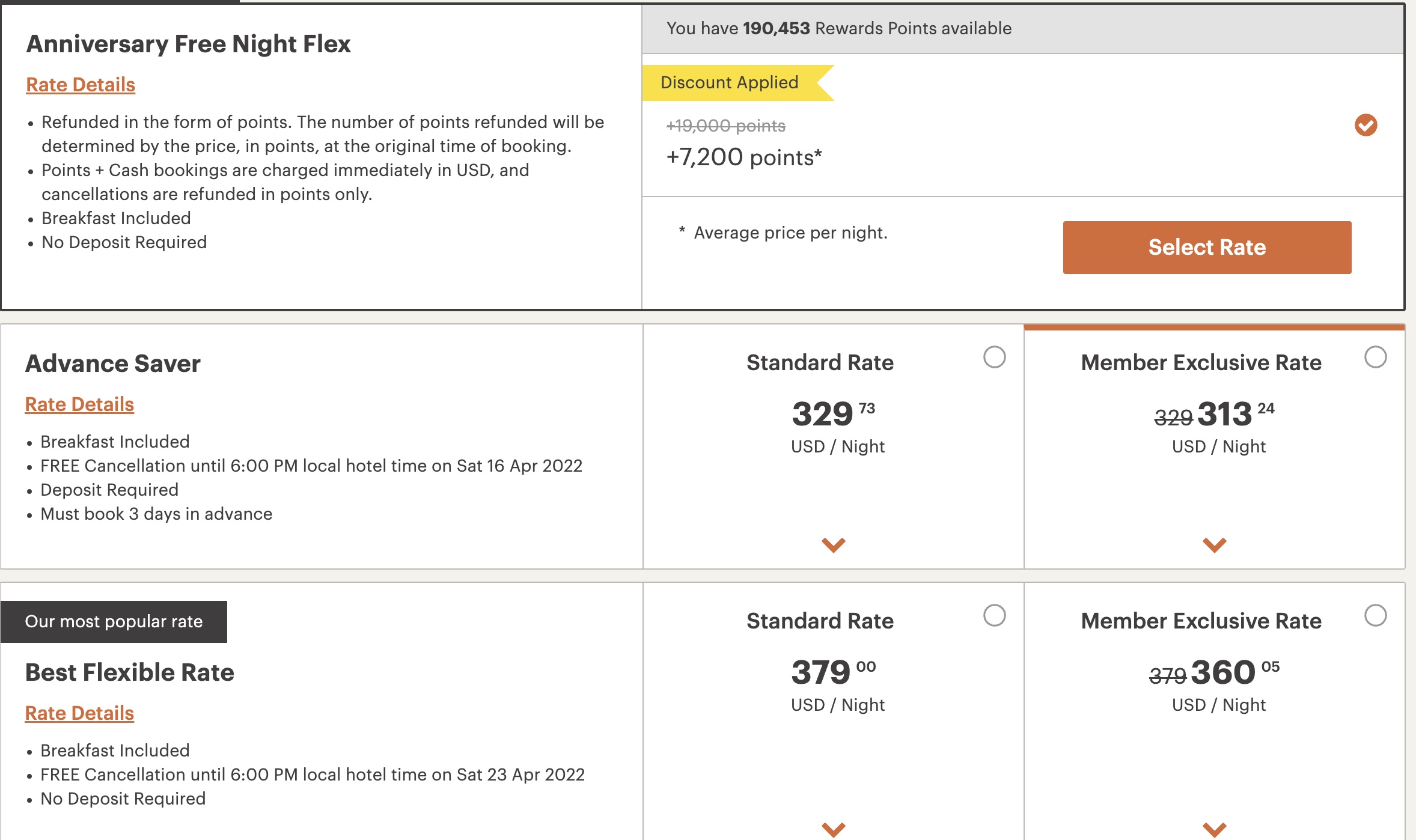Expand Best Flexible Standard Rate chevron
Image resolution: width=1416 pixels, height=840 pixels.
[x=833, y=829]
